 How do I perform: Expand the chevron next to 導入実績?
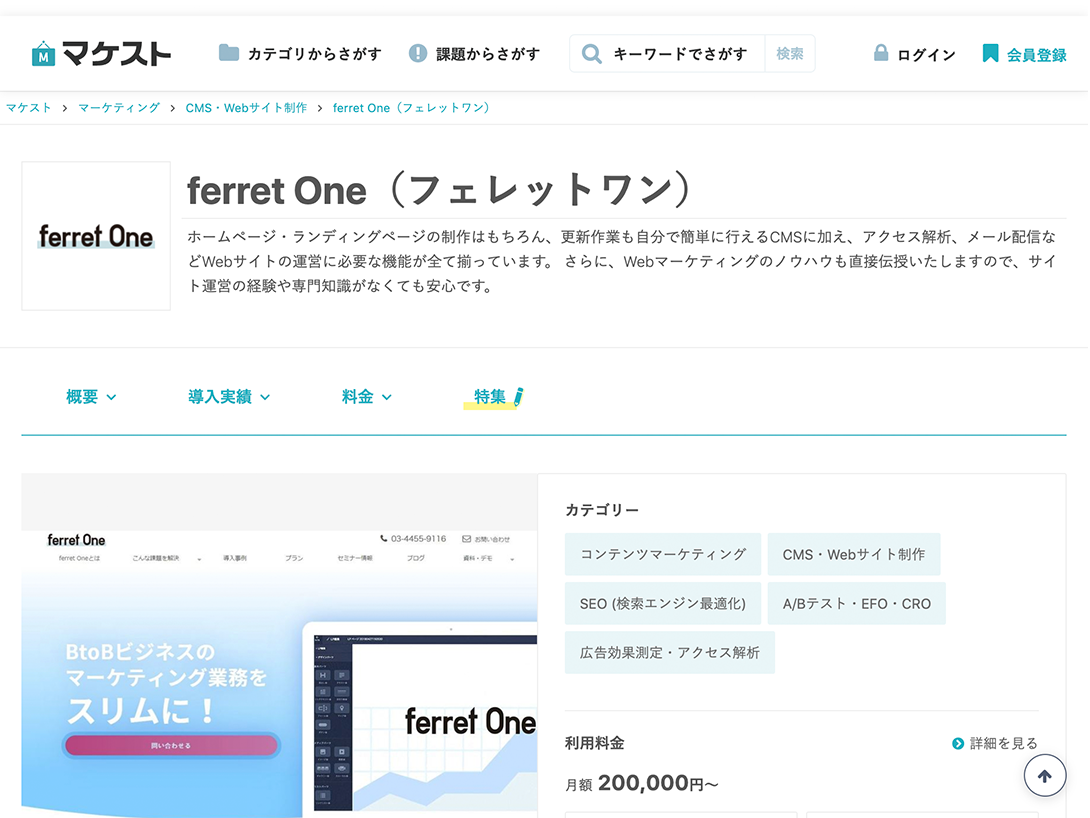265,398
